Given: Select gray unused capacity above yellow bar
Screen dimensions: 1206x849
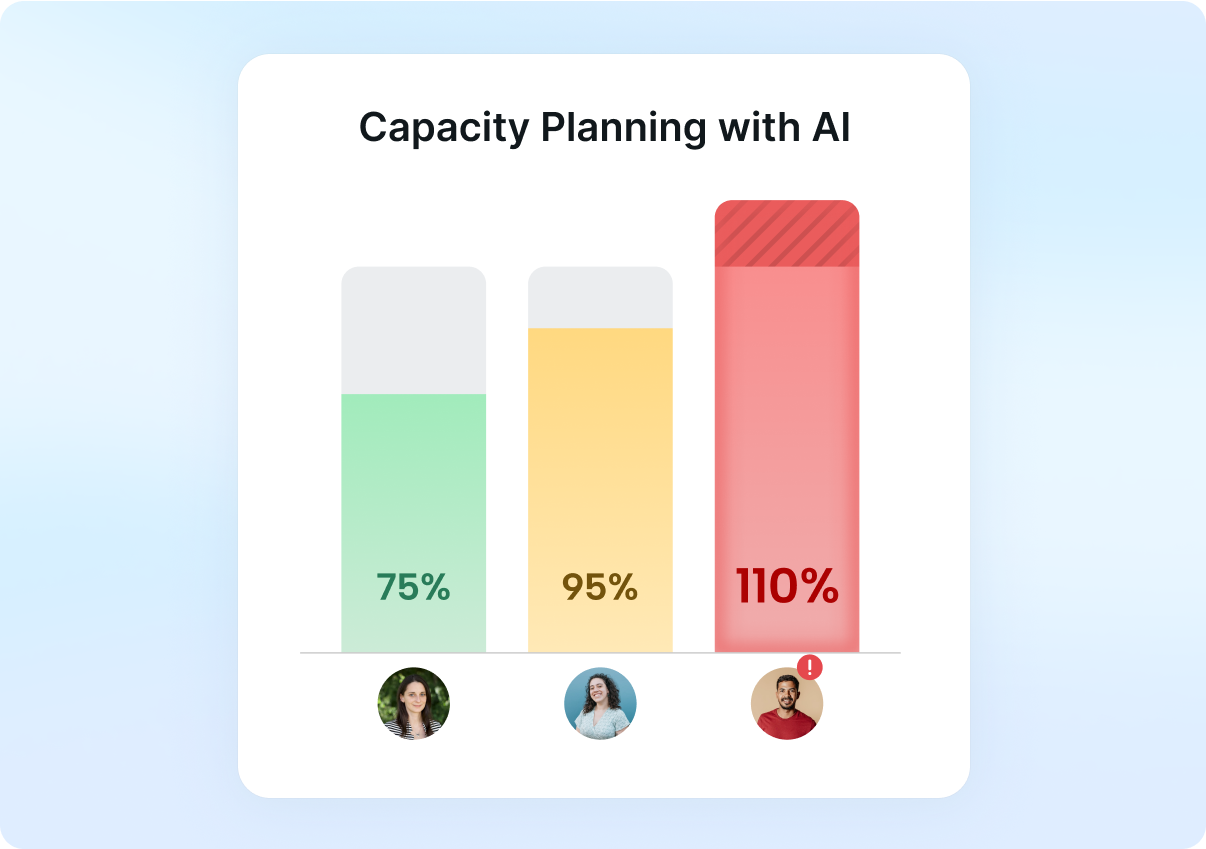Looking at the screenshot, I should pyautogui.click(x=600, y=298).
